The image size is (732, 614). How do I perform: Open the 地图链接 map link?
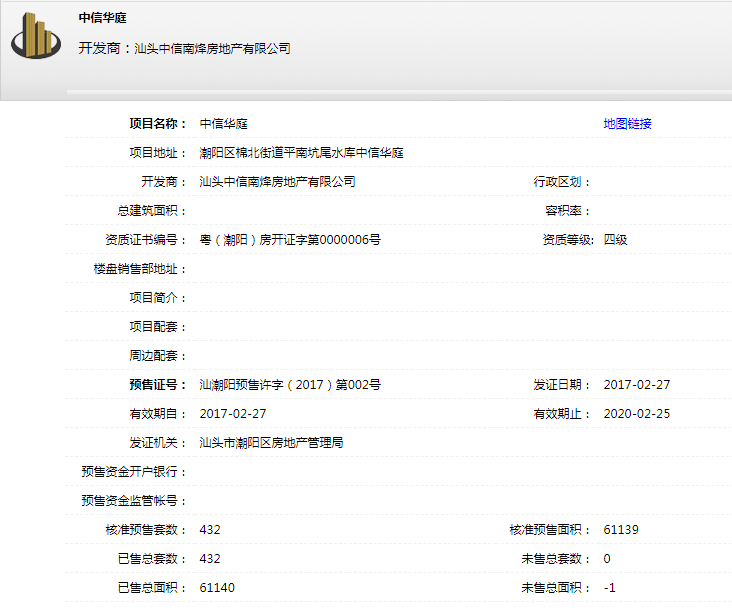[x=627, y=124]
